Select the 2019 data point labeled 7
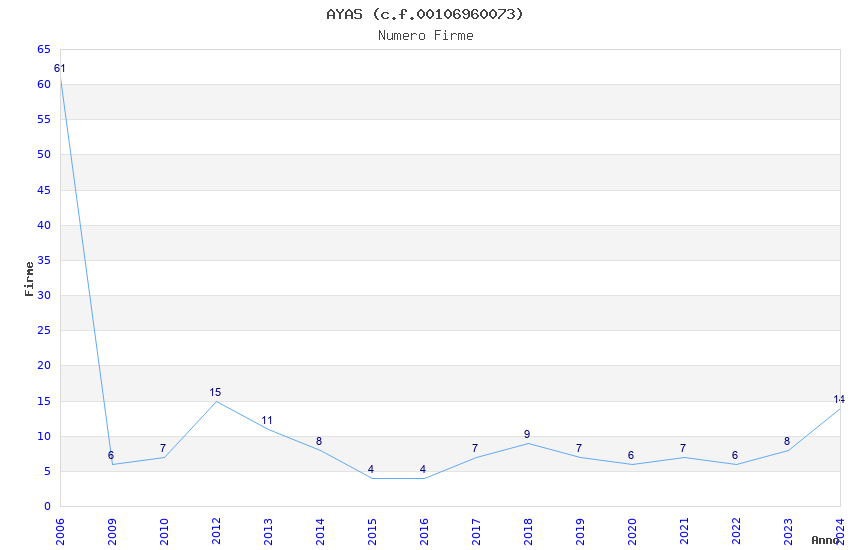 [x=579, y=448]
